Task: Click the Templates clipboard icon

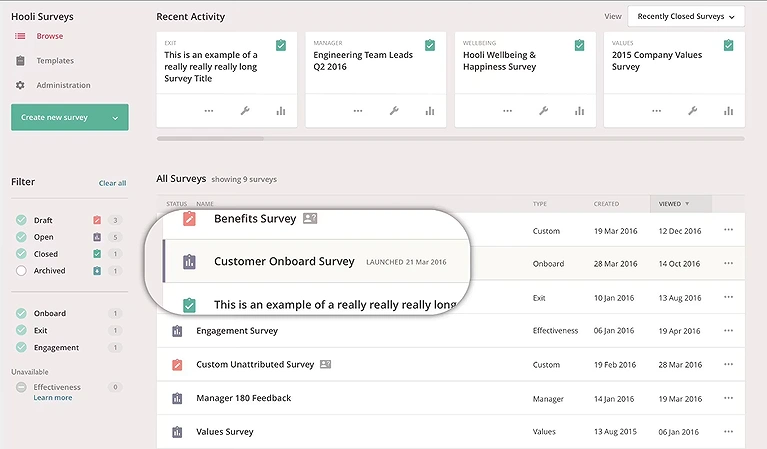Action: [20, 61]
